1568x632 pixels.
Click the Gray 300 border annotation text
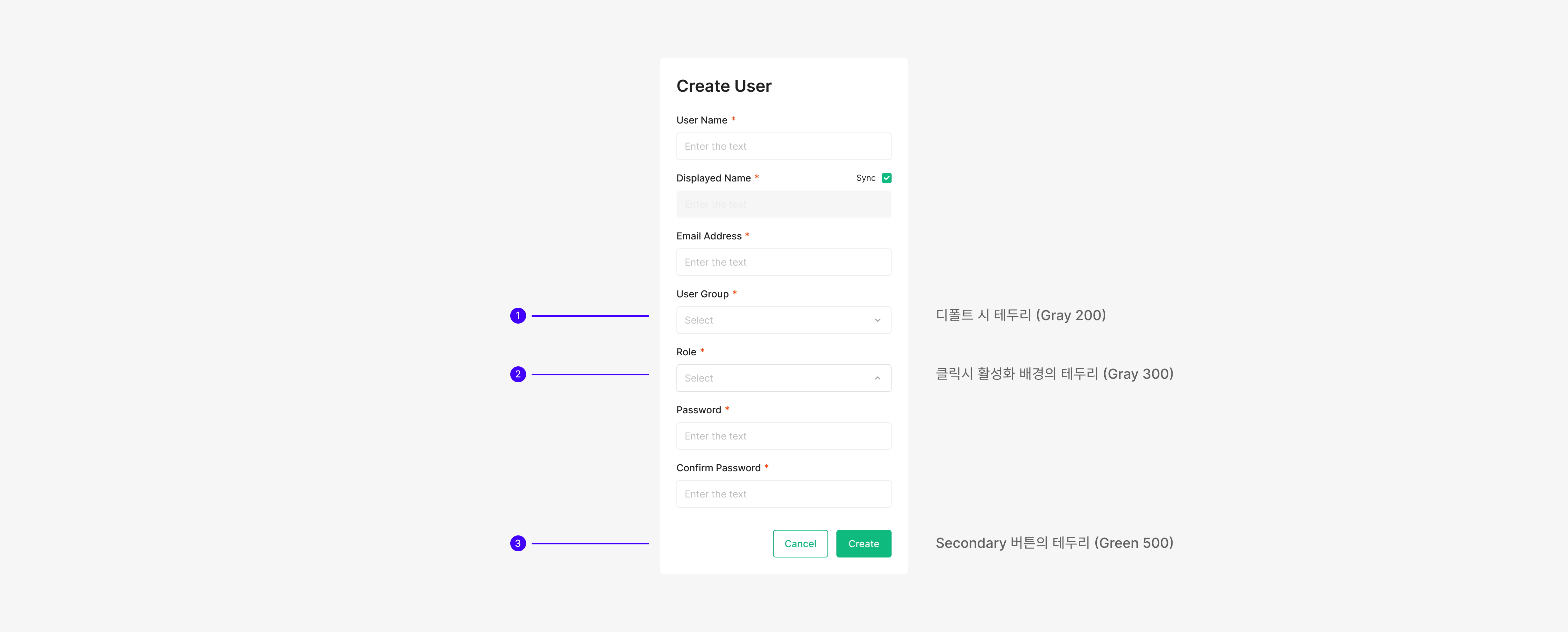click(x=1054, y=374)
